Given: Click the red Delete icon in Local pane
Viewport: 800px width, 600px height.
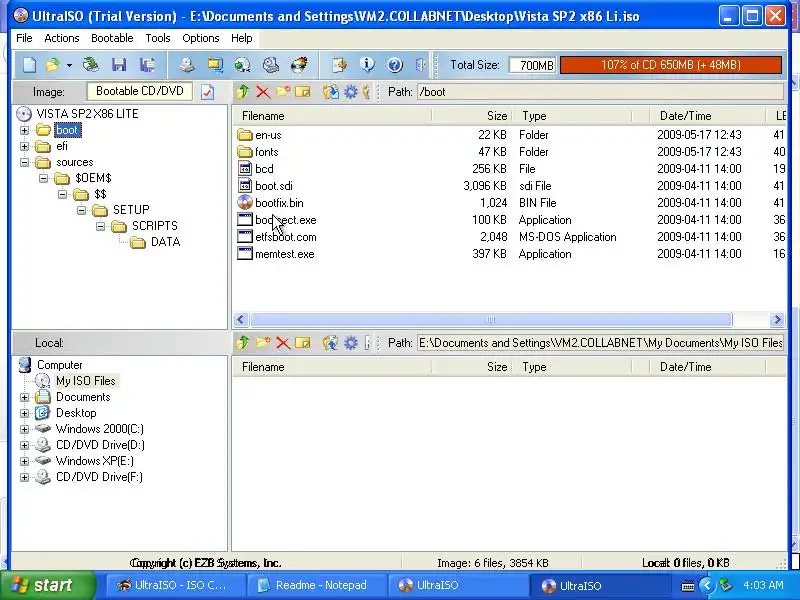Looking at the screenshot, I should coord(283,343).
